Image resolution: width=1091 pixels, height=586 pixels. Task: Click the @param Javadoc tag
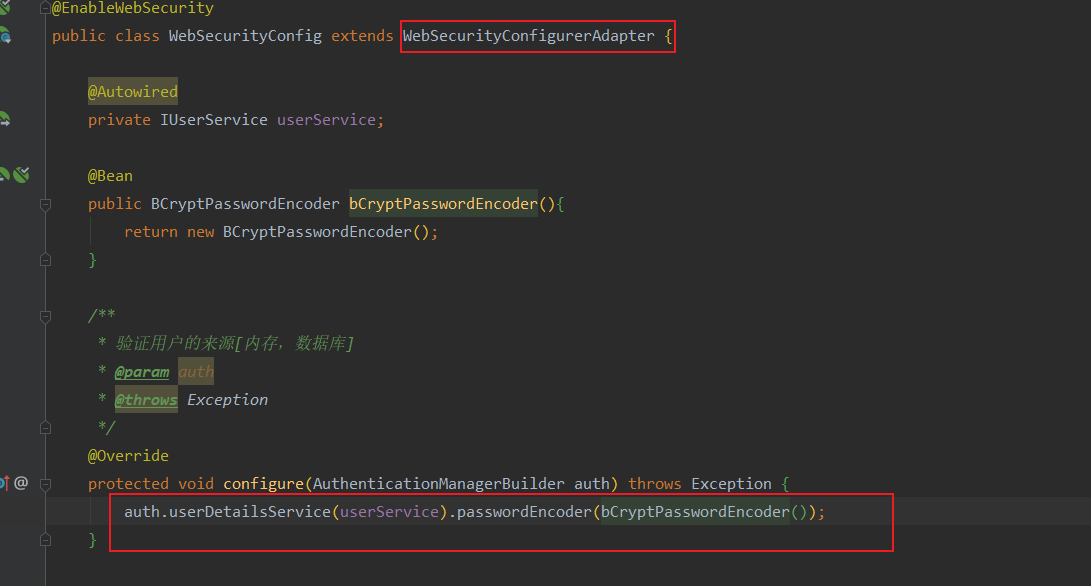coord(142,372)
